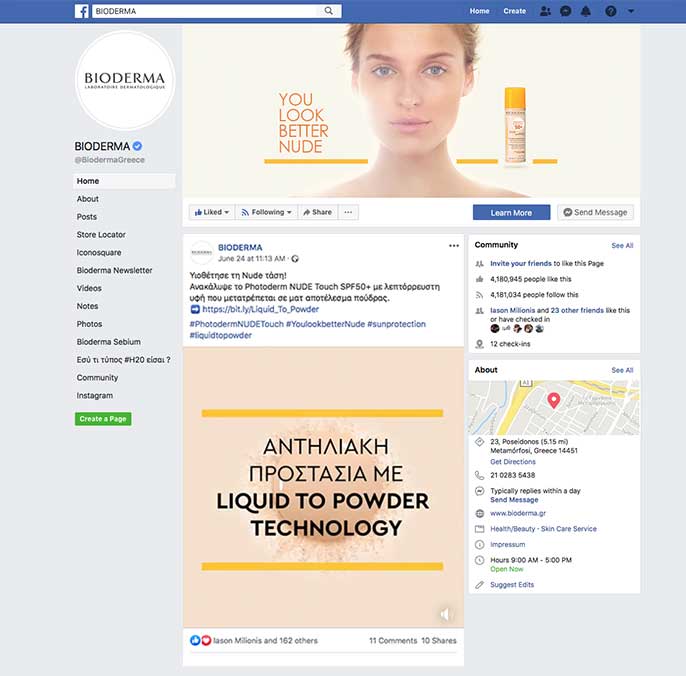Viewport: 686px width, 676px height.
Task: Click the Love heart reaction icon
Action: point(206,641)
